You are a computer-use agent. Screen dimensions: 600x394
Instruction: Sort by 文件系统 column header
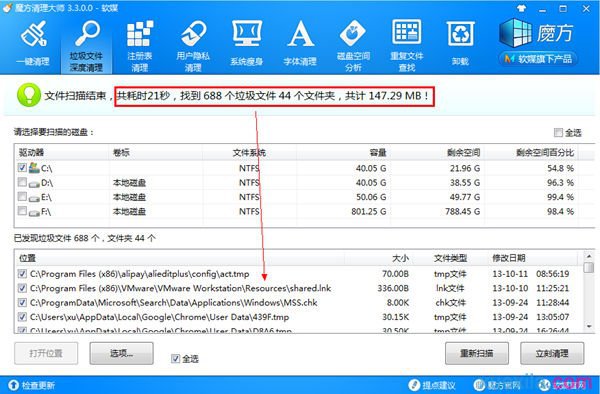click(x=249, y=153)
